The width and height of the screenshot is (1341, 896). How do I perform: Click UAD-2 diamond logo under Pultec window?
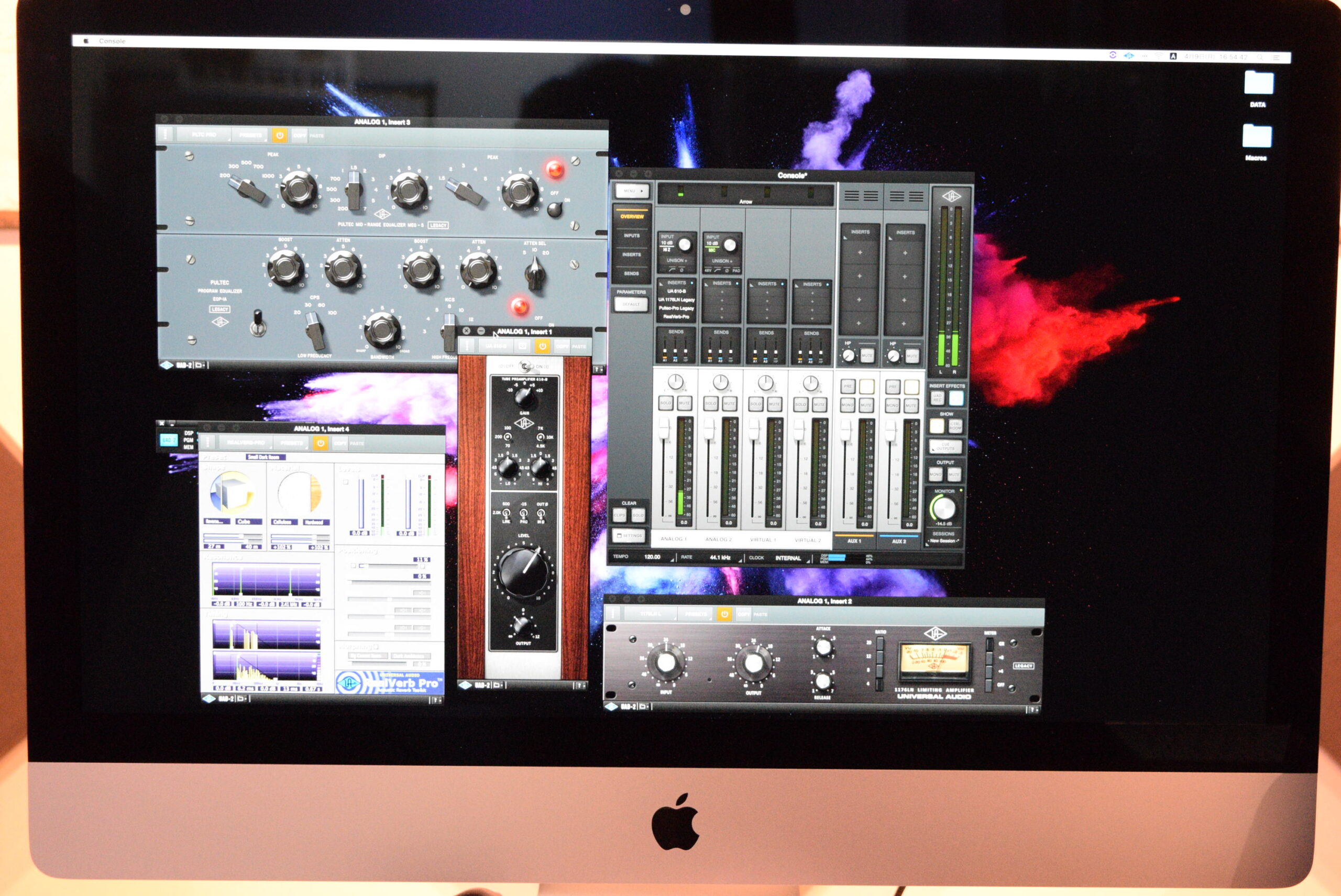(167, 365)
